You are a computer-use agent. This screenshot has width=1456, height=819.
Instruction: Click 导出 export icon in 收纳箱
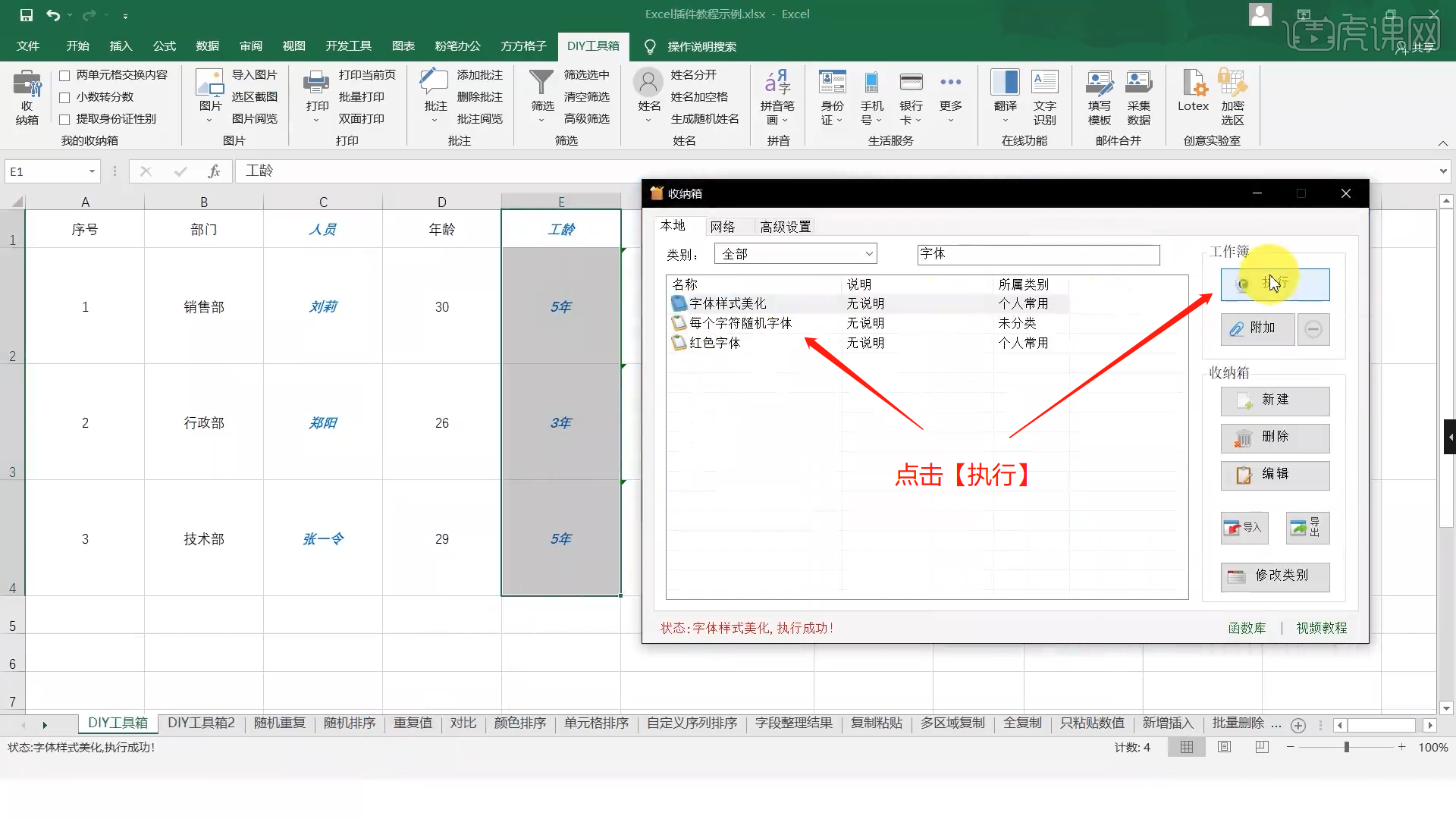(1307, 527)
